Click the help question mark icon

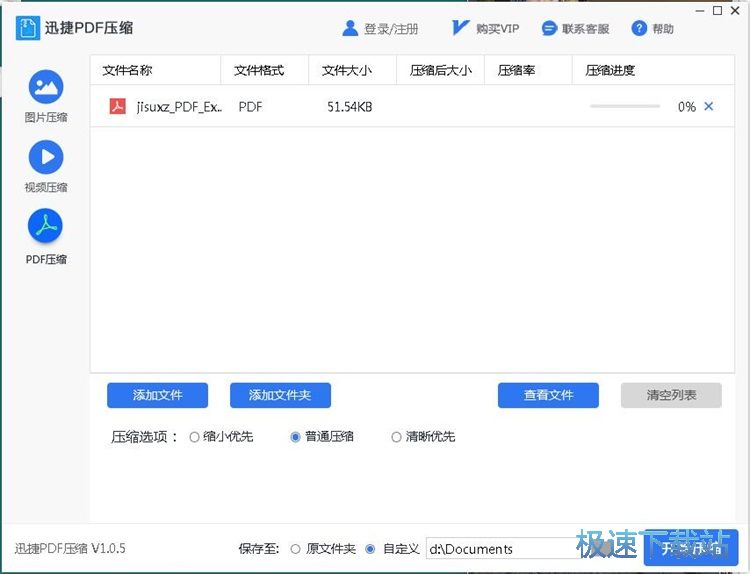click(639, 29)
